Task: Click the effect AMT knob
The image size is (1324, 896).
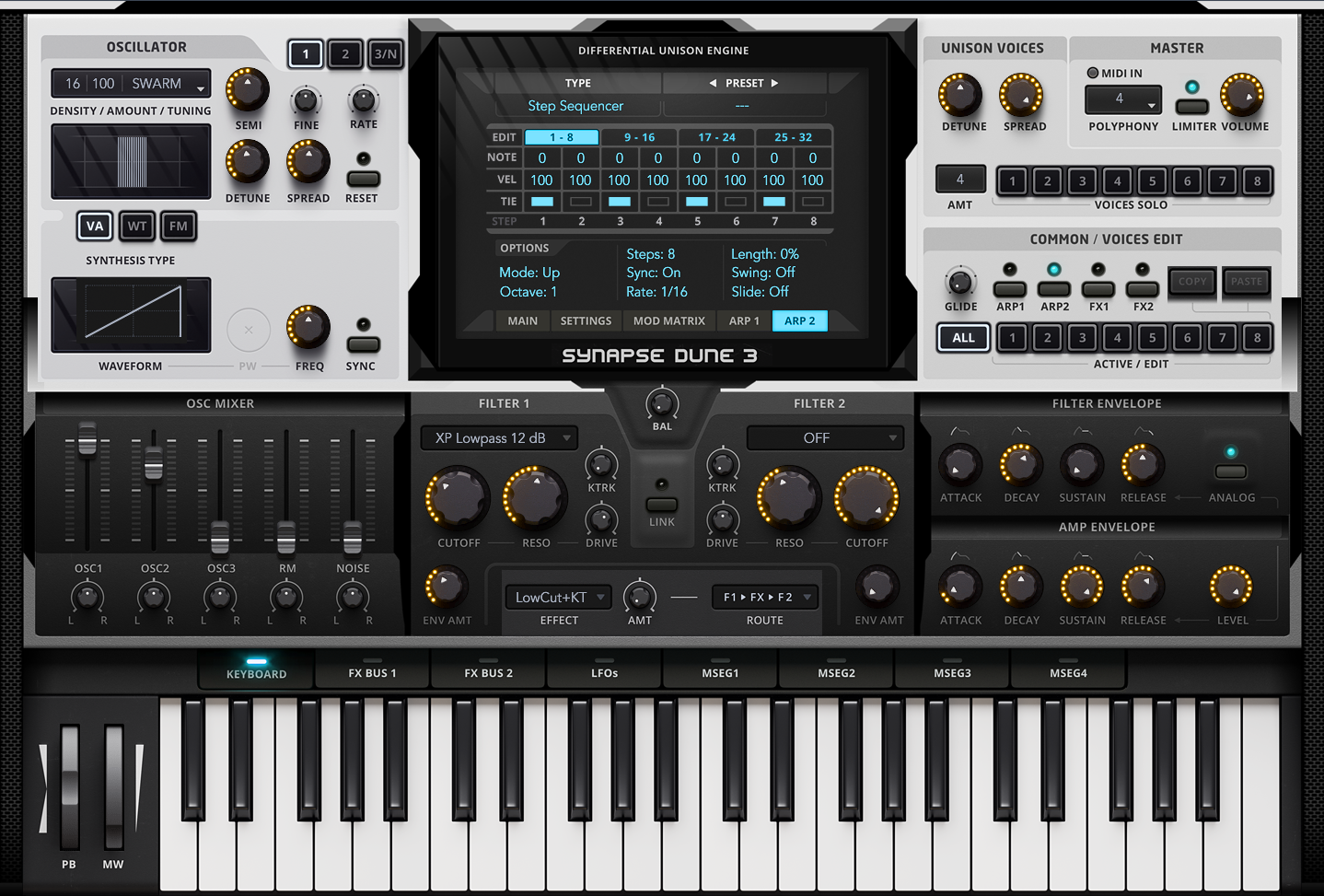Action: [x=640, y=597]
